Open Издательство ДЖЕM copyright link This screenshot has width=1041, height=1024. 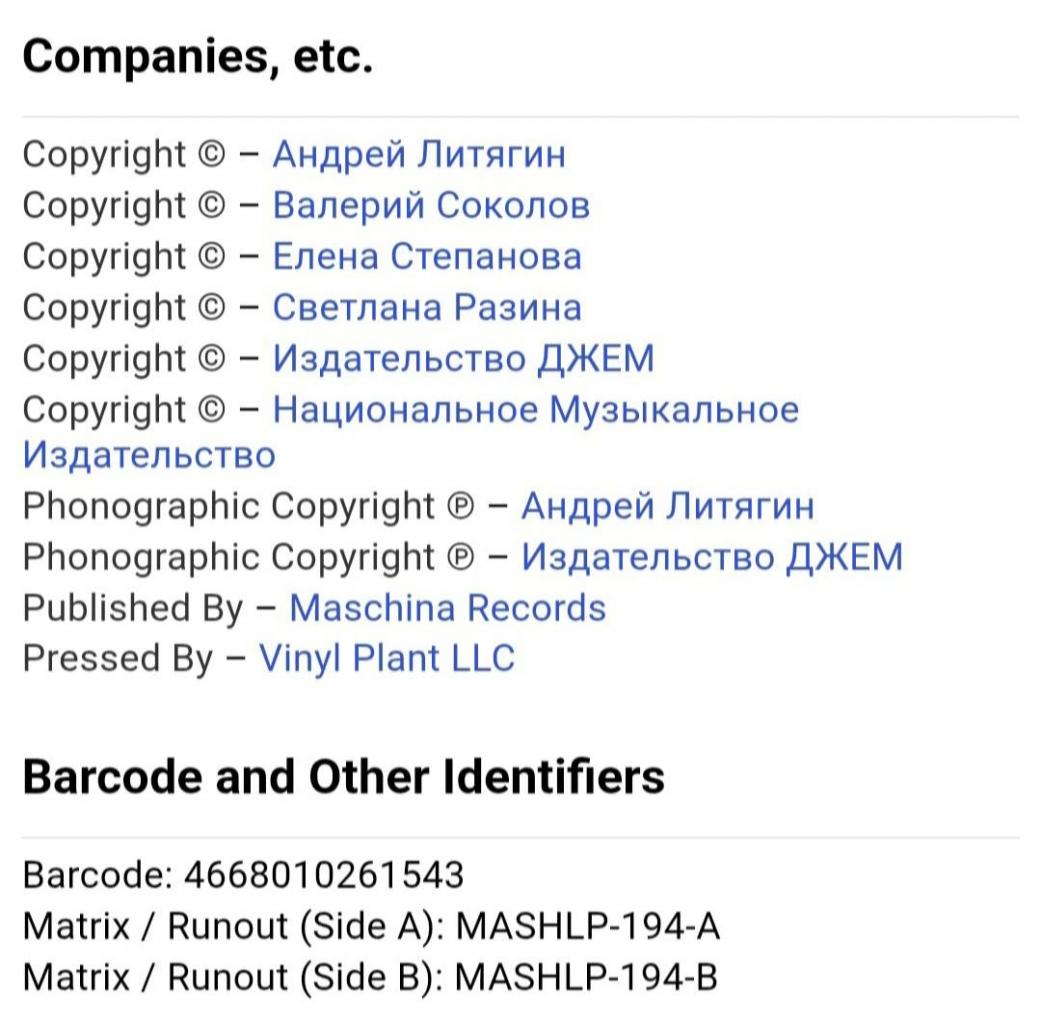463,359
